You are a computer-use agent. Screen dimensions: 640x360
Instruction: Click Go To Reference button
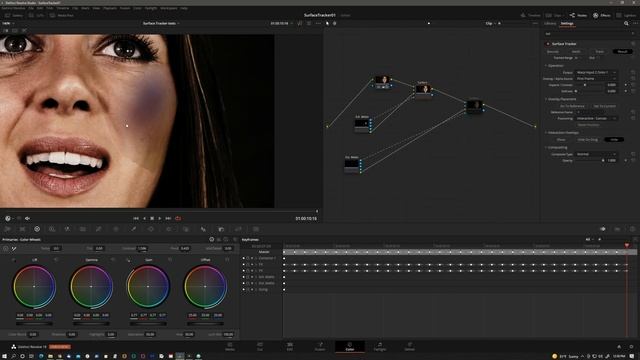(x=572, y=106)
